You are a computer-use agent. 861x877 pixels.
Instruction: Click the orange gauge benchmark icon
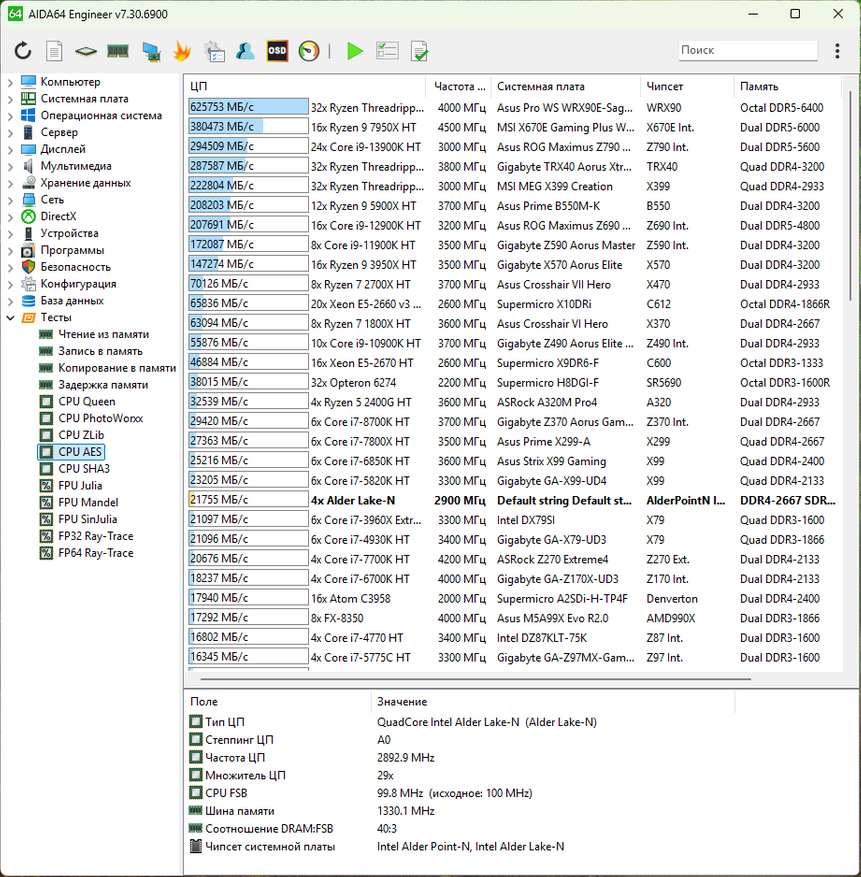tap(309, 51)
